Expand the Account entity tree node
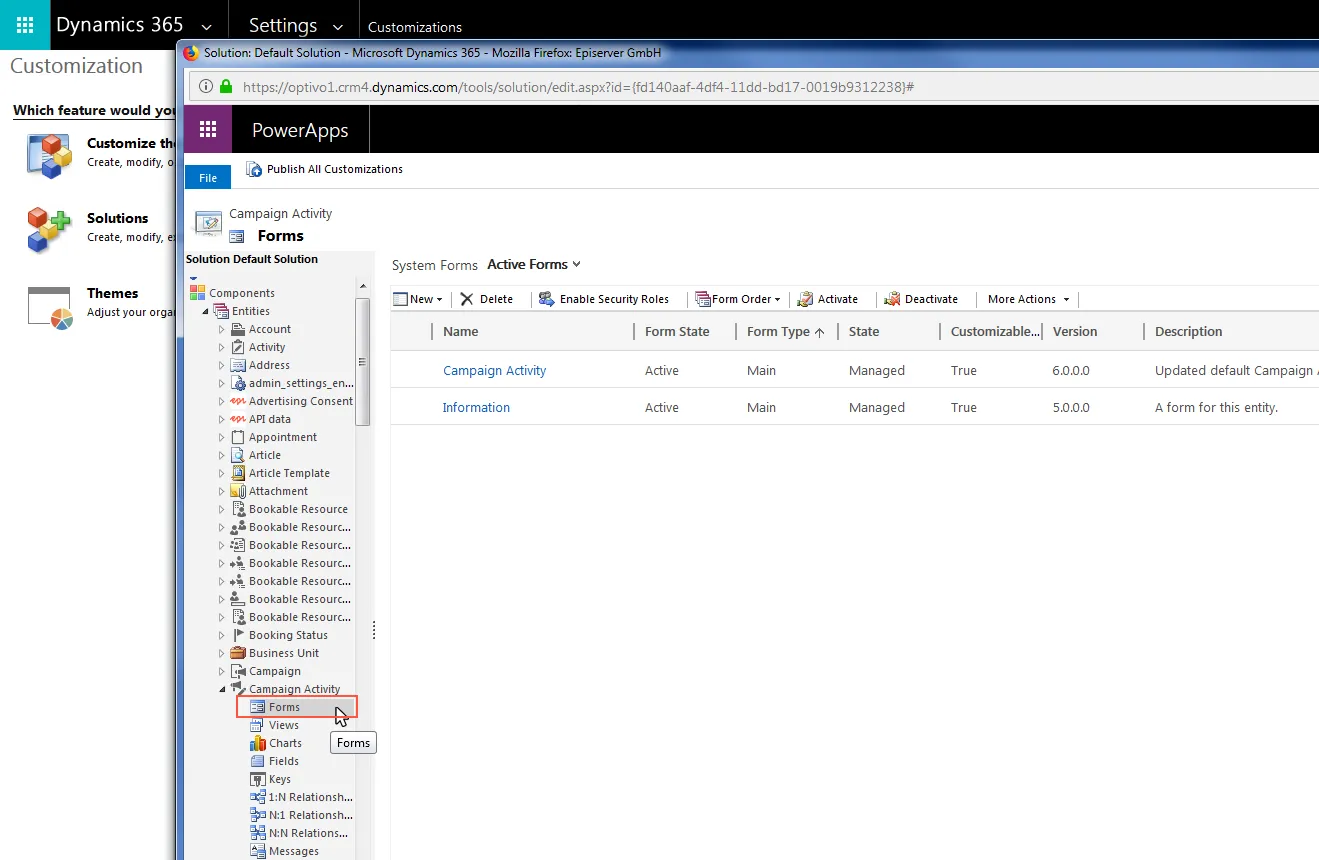This screenshot has width=1319, height=860. coord(222,329)
